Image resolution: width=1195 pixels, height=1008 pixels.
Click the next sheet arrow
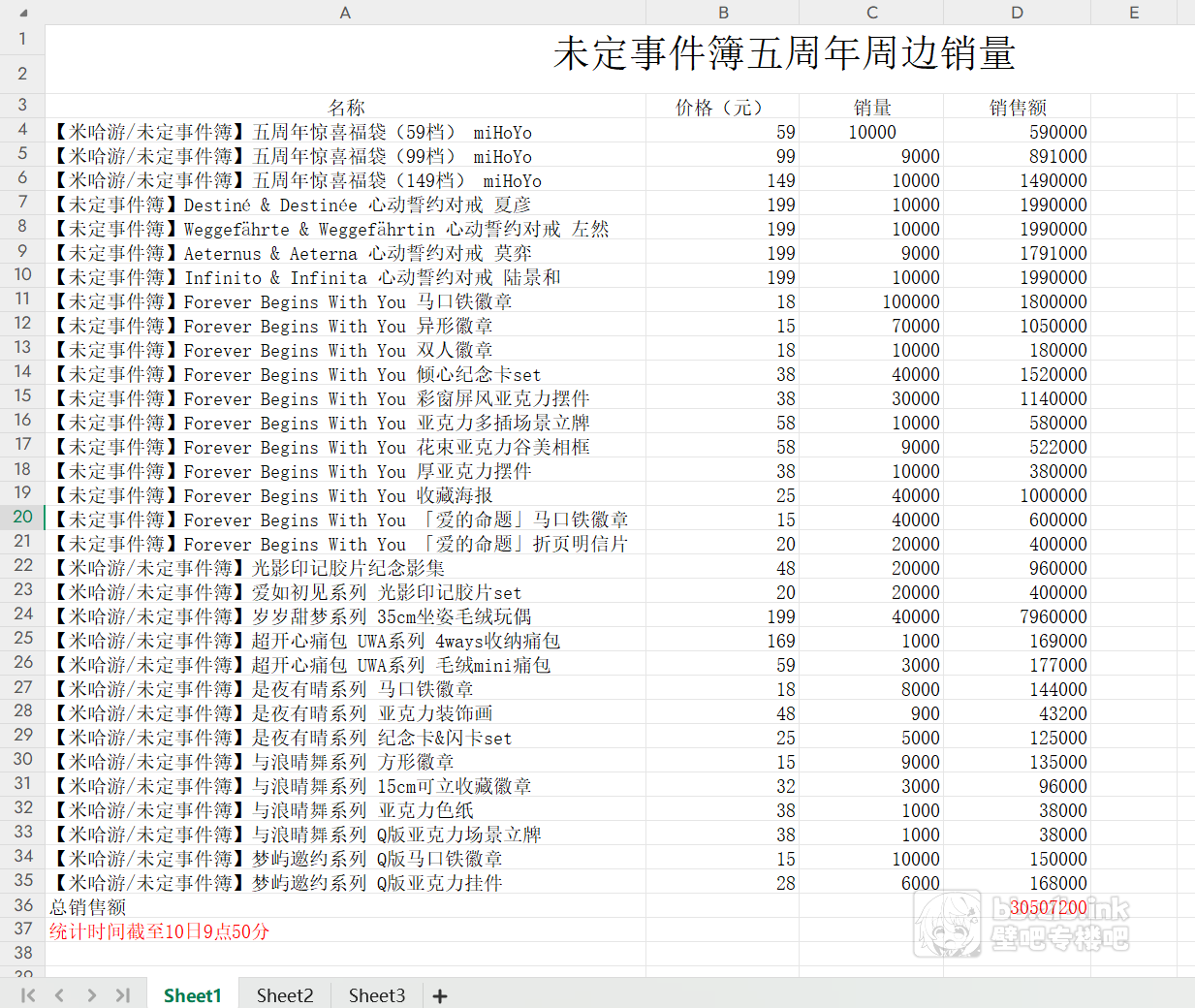[x=91, y=995]
